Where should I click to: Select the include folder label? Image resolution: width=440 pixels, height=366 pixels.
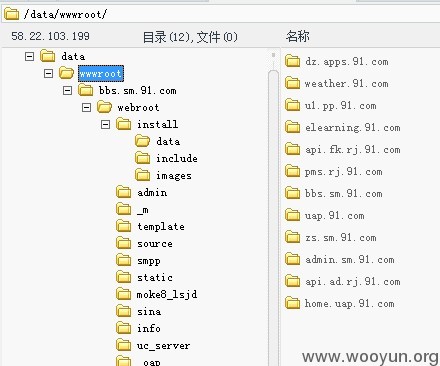(x=177, y=158)
